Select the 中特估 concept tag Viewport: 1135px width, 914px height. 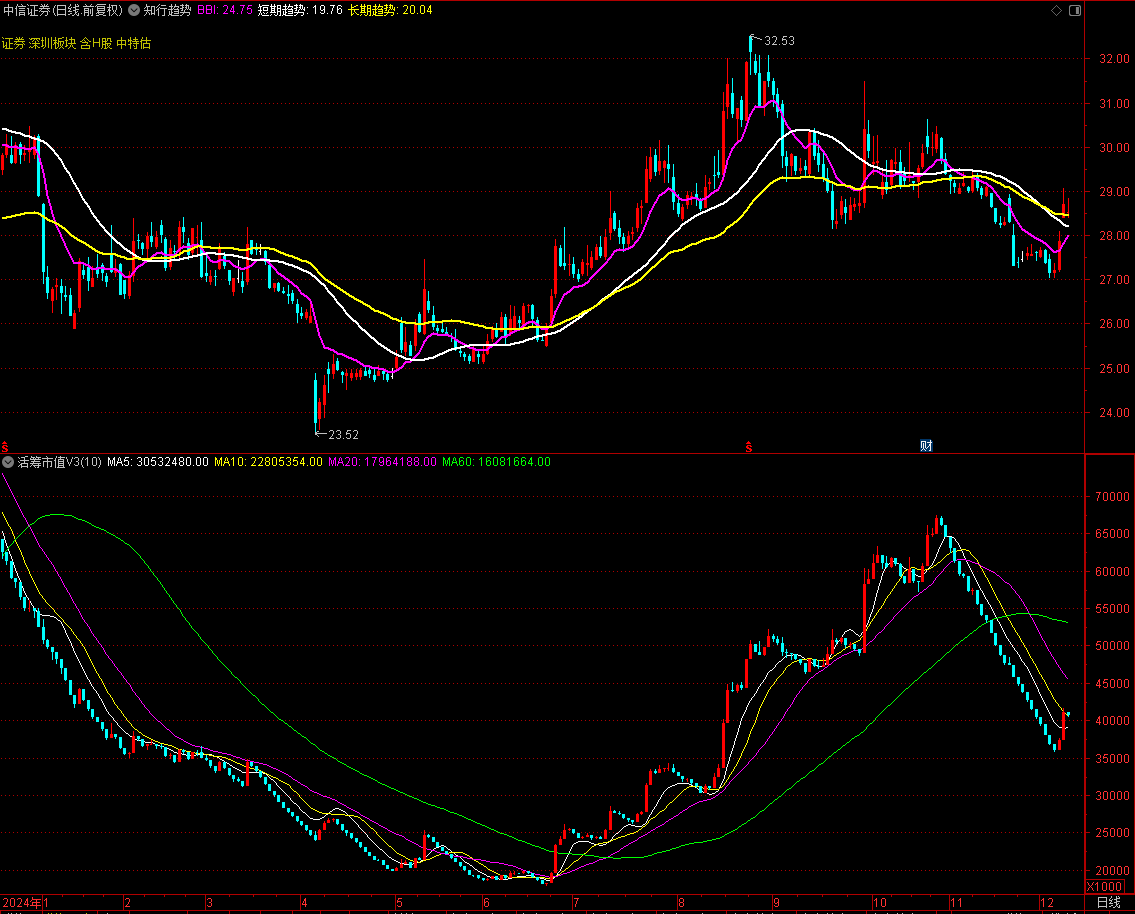click(135, 44)
